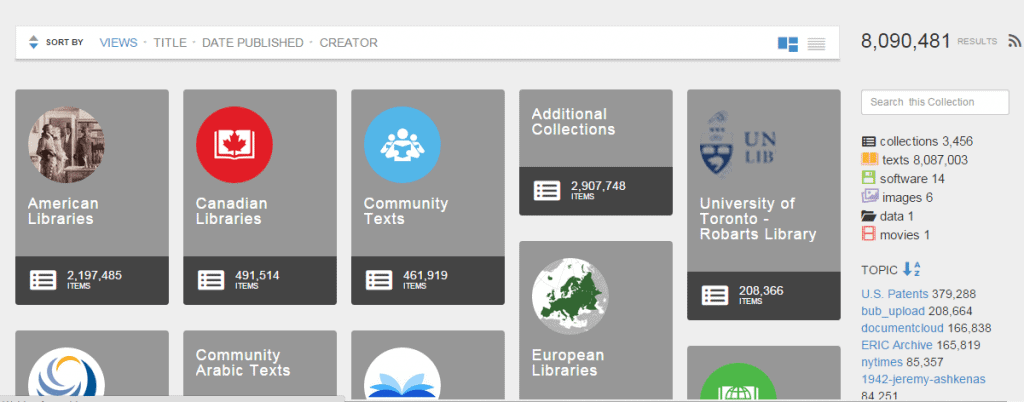Sort results by Date Published
Image resolution: width=1024 pixels, height=402 pixels.
tap(252, 43)
